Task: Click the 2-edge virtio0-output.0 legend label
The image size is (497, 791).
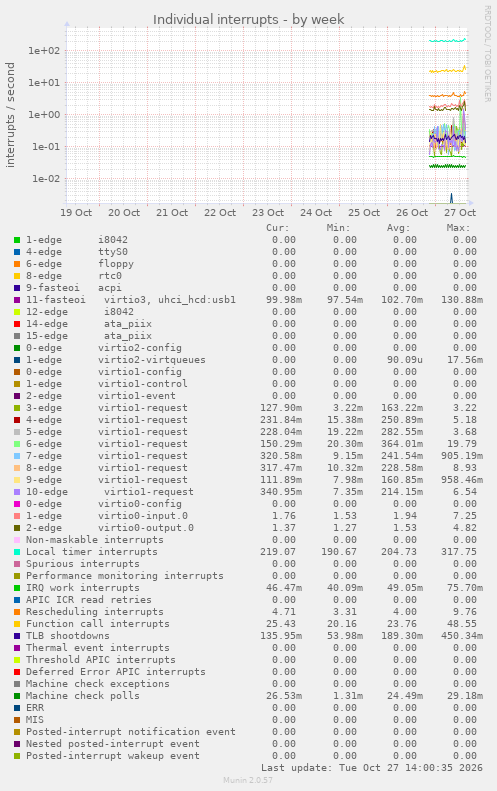Action: (110, 528)
